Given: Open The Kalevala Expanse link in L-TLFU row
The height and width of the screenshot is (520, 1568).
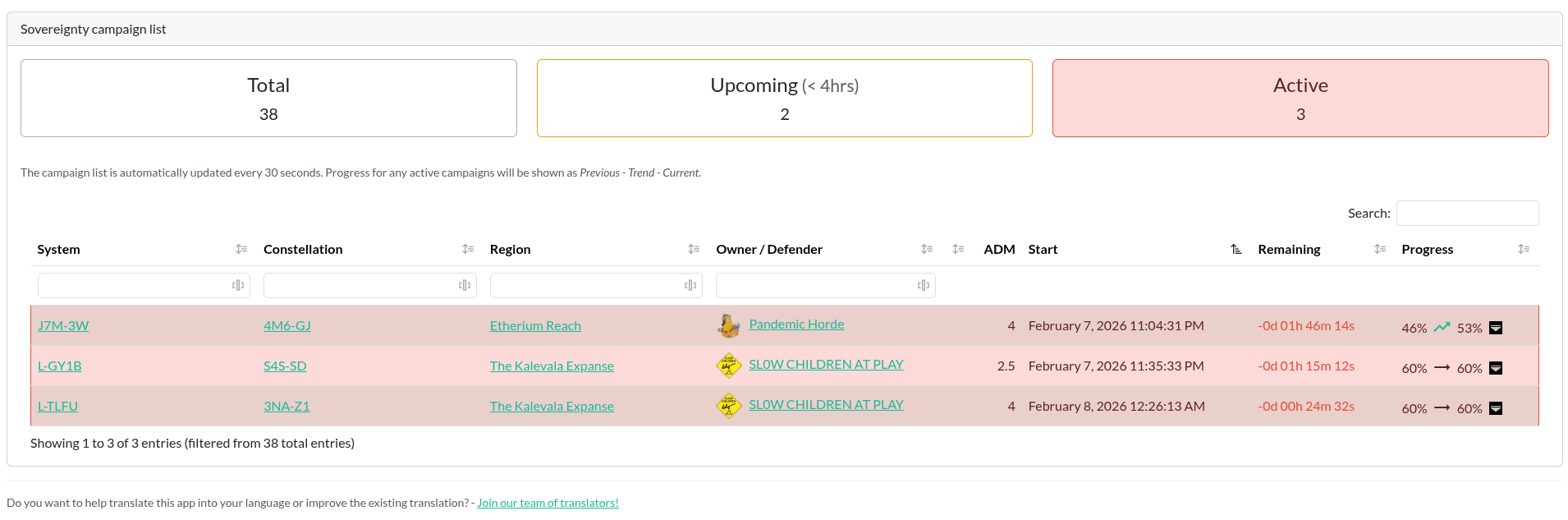Looking at the screenshot, I should (x=552, y=406).
